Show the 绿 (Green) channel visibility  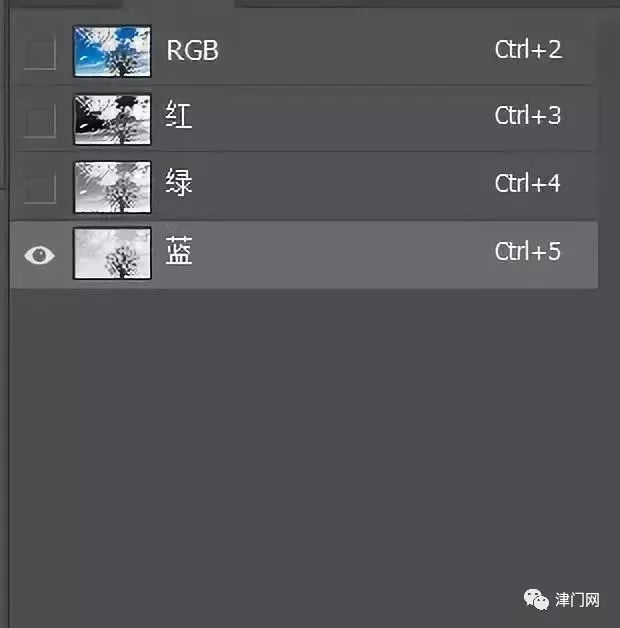pyautogui.click(x=39, y=187)
